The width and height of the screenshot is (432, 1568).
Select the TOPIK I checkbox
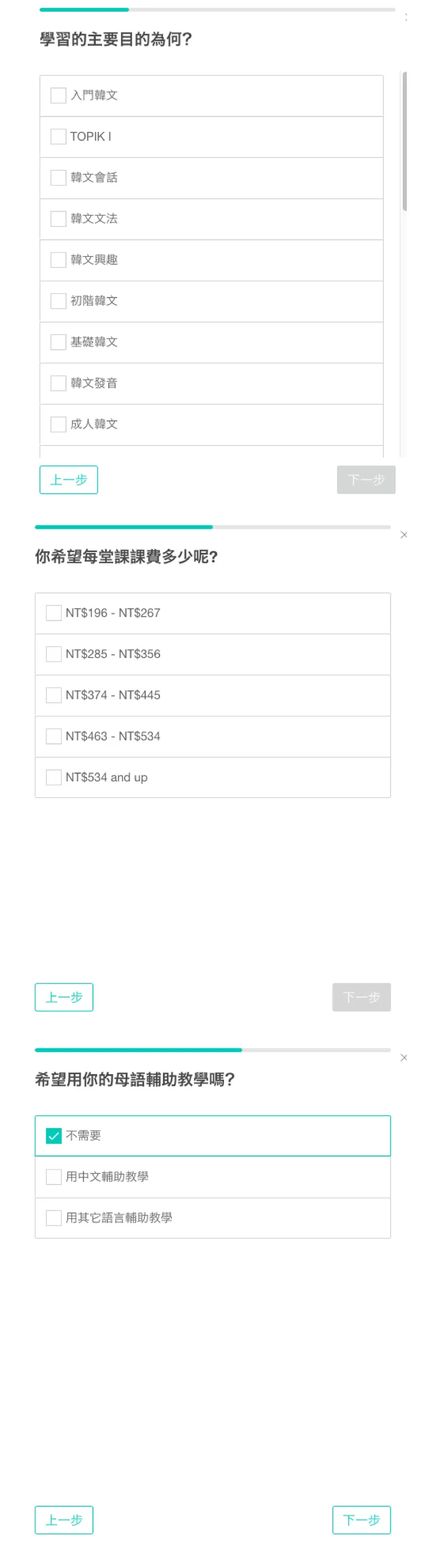(58, 136)
